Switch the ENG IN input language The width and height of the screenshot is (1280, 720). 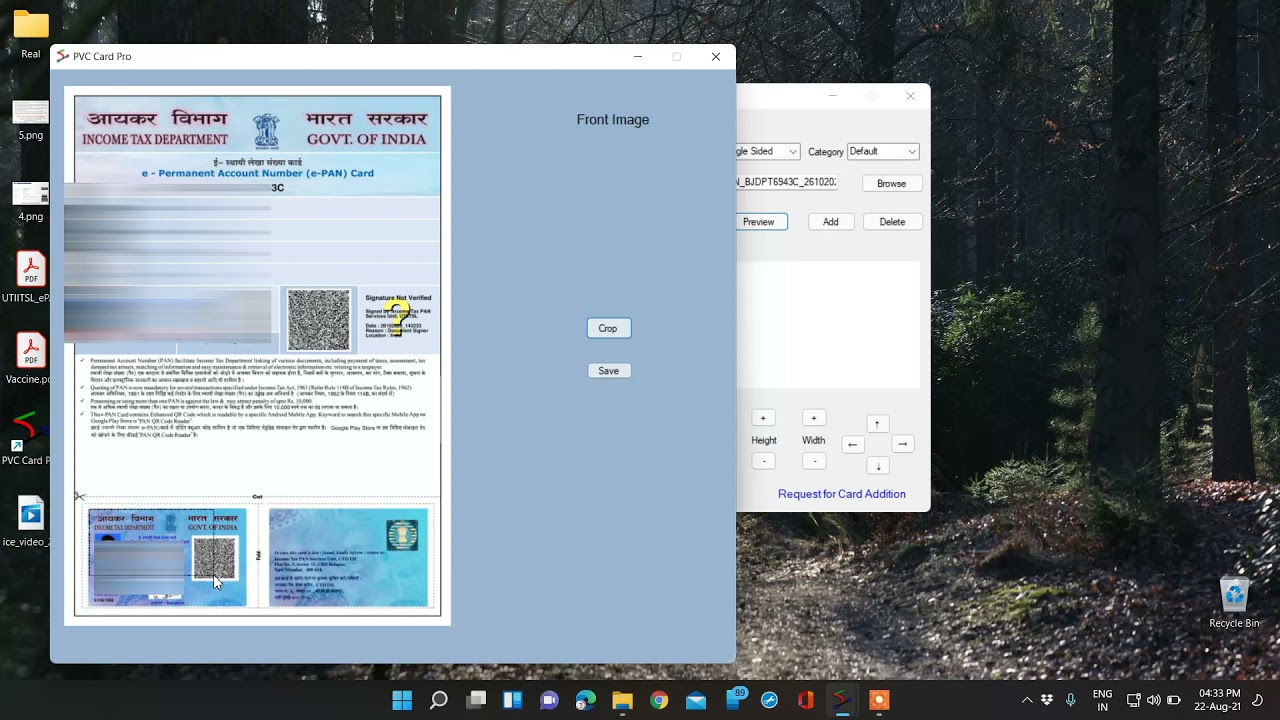click(x=1102, y=700)
